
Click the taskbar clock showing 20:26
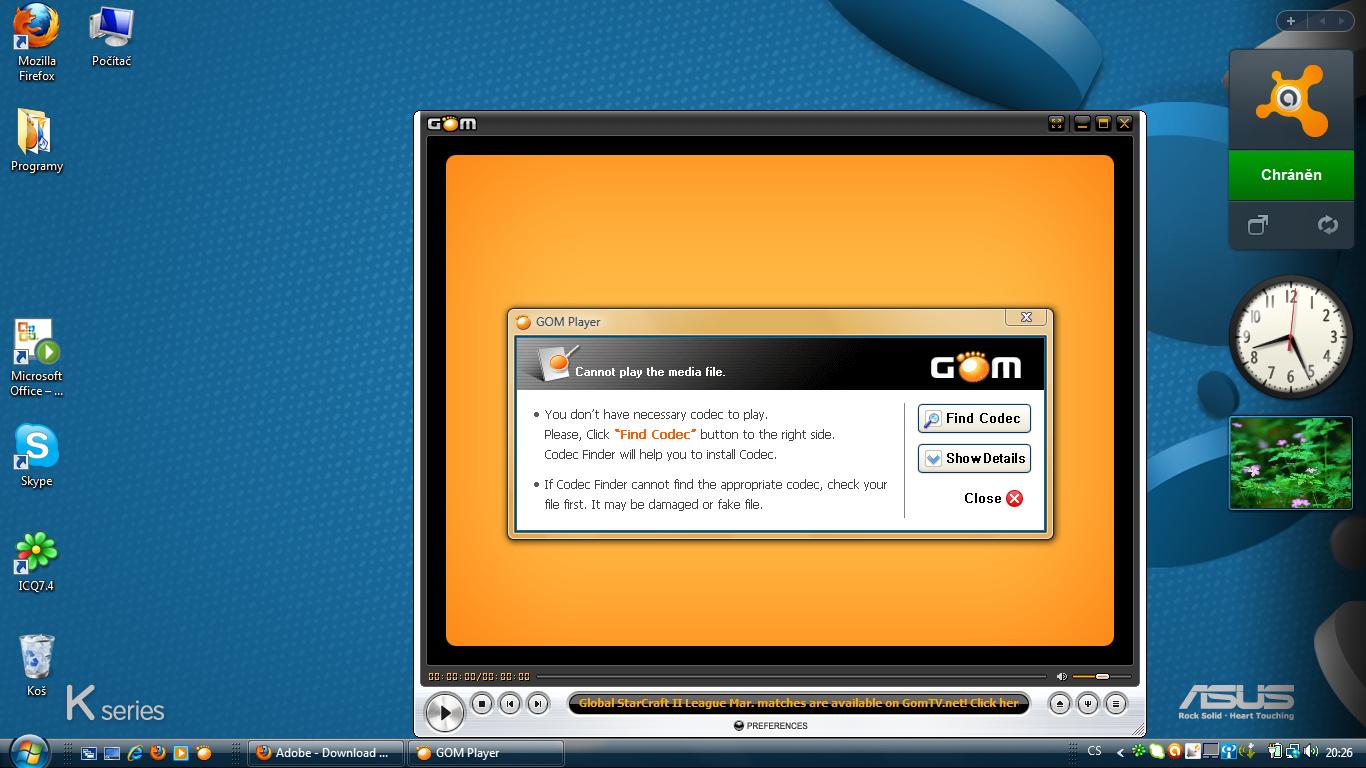pos(1339,752)
